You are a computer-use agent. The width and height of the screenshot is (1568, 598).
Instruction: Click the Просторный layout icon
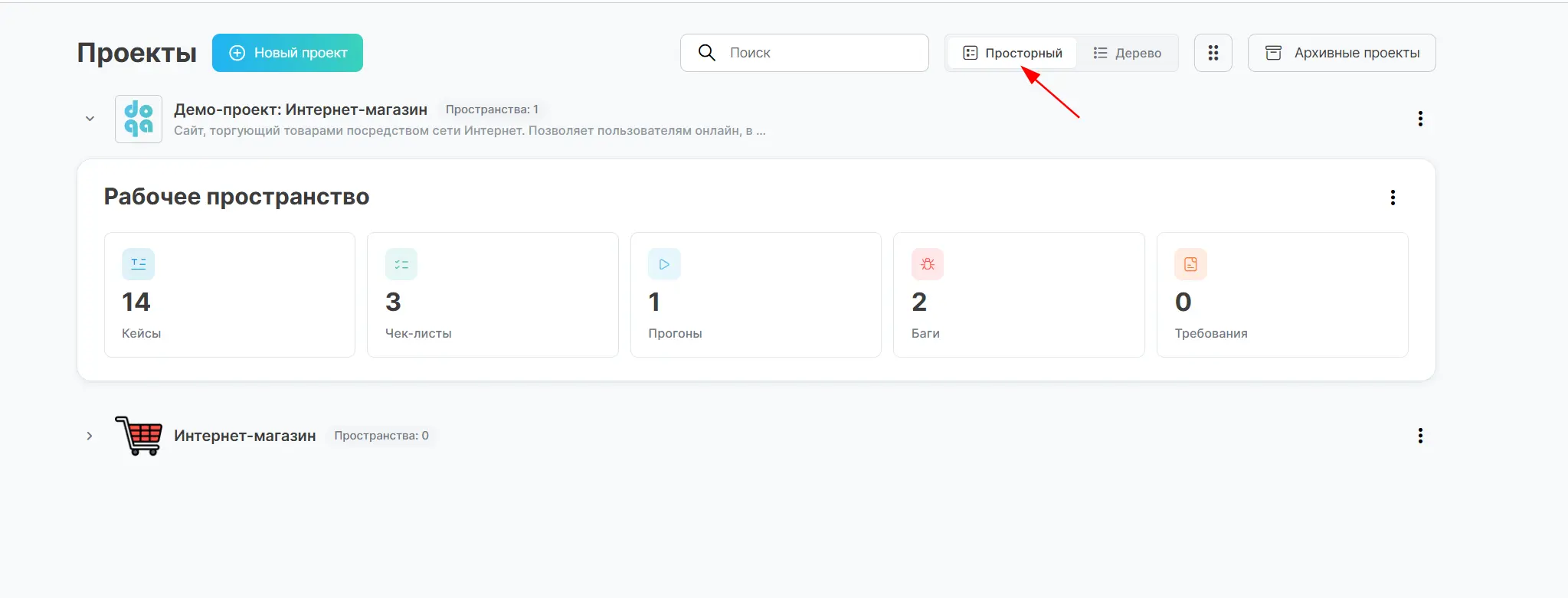click(x=971, y=53)
